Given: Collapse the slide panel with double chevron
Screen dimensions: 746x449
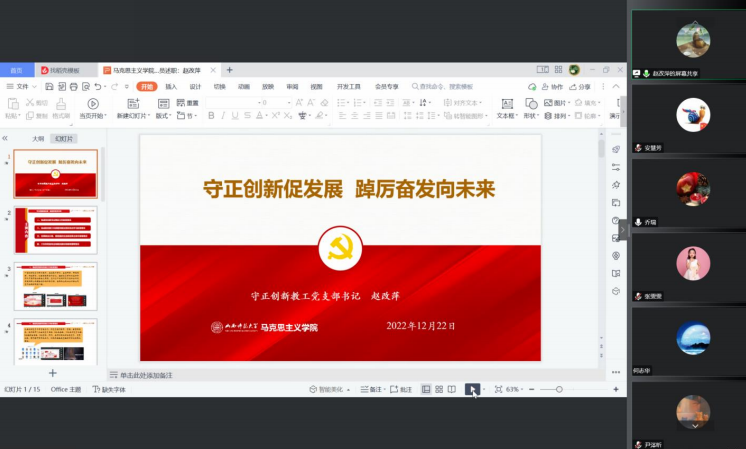Looking at the screenshot, I should (5, 139).
